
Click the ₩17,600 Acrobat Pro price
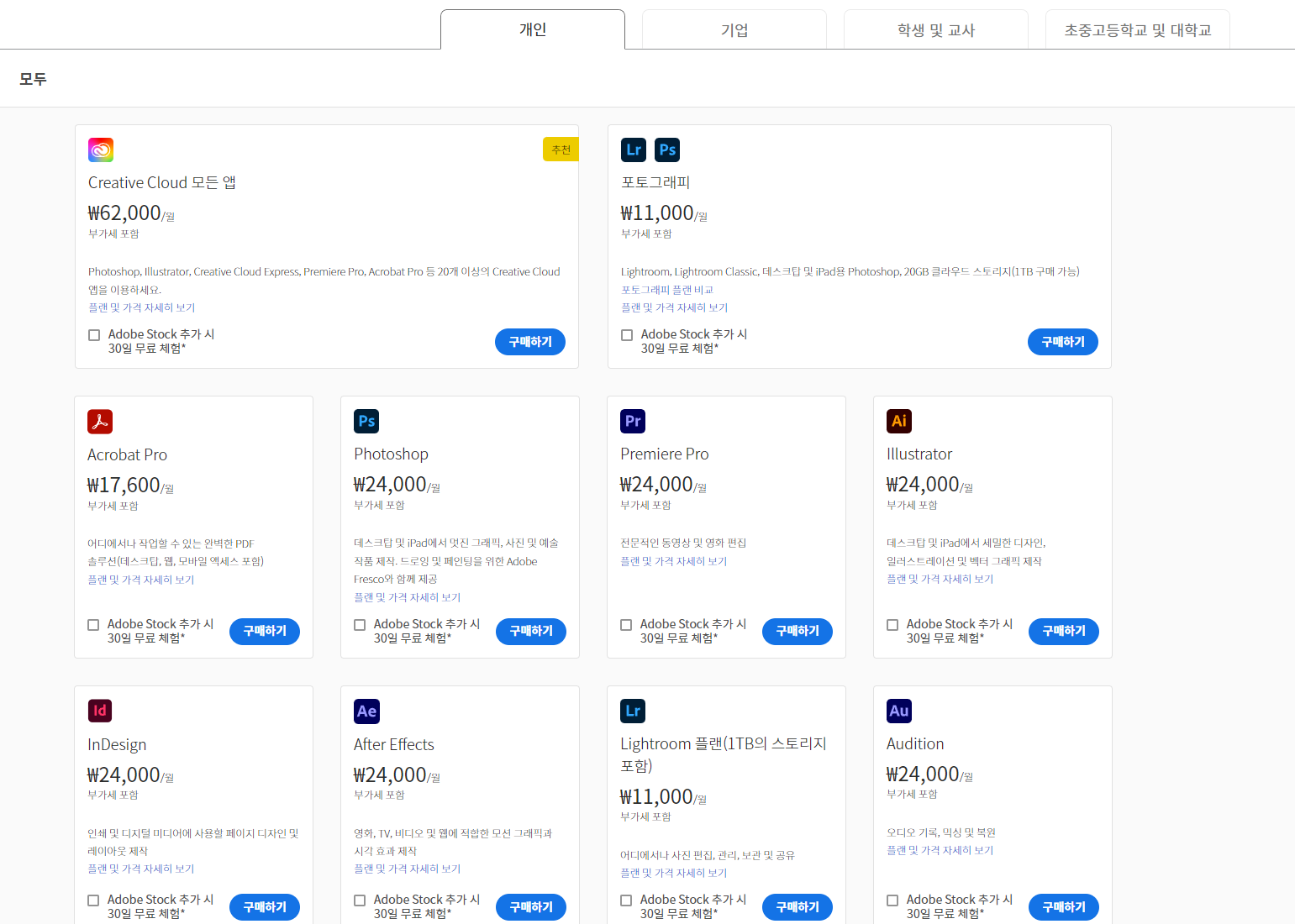[124, 486]
